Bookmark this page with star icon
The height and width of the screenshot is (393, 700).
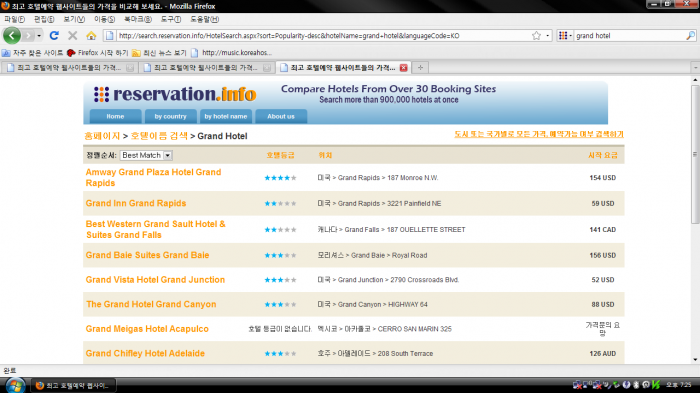point(536,35)
